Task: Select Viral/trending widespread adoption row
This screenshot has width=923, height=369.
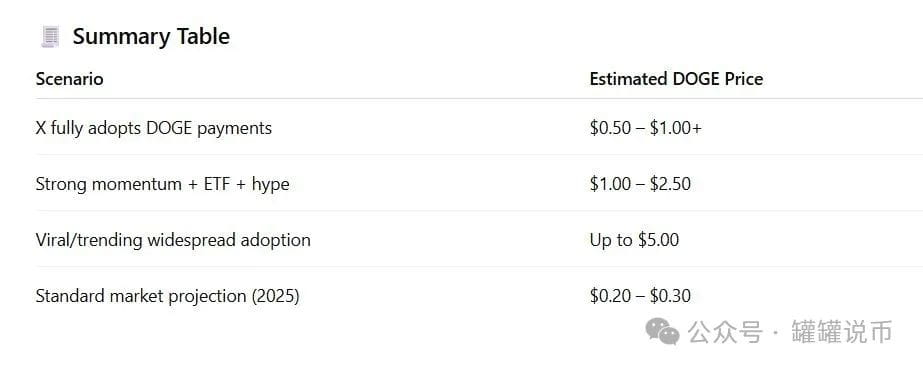Action: click(x=479, y=239)
